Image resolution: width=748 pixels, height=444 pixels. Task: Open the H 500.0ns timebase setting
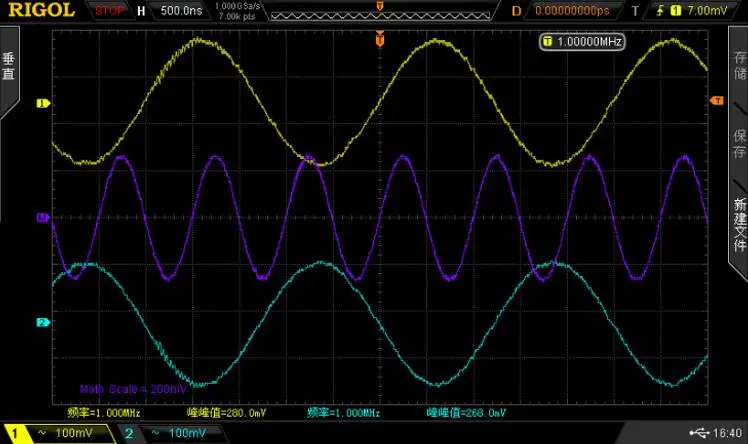(170, 11)
